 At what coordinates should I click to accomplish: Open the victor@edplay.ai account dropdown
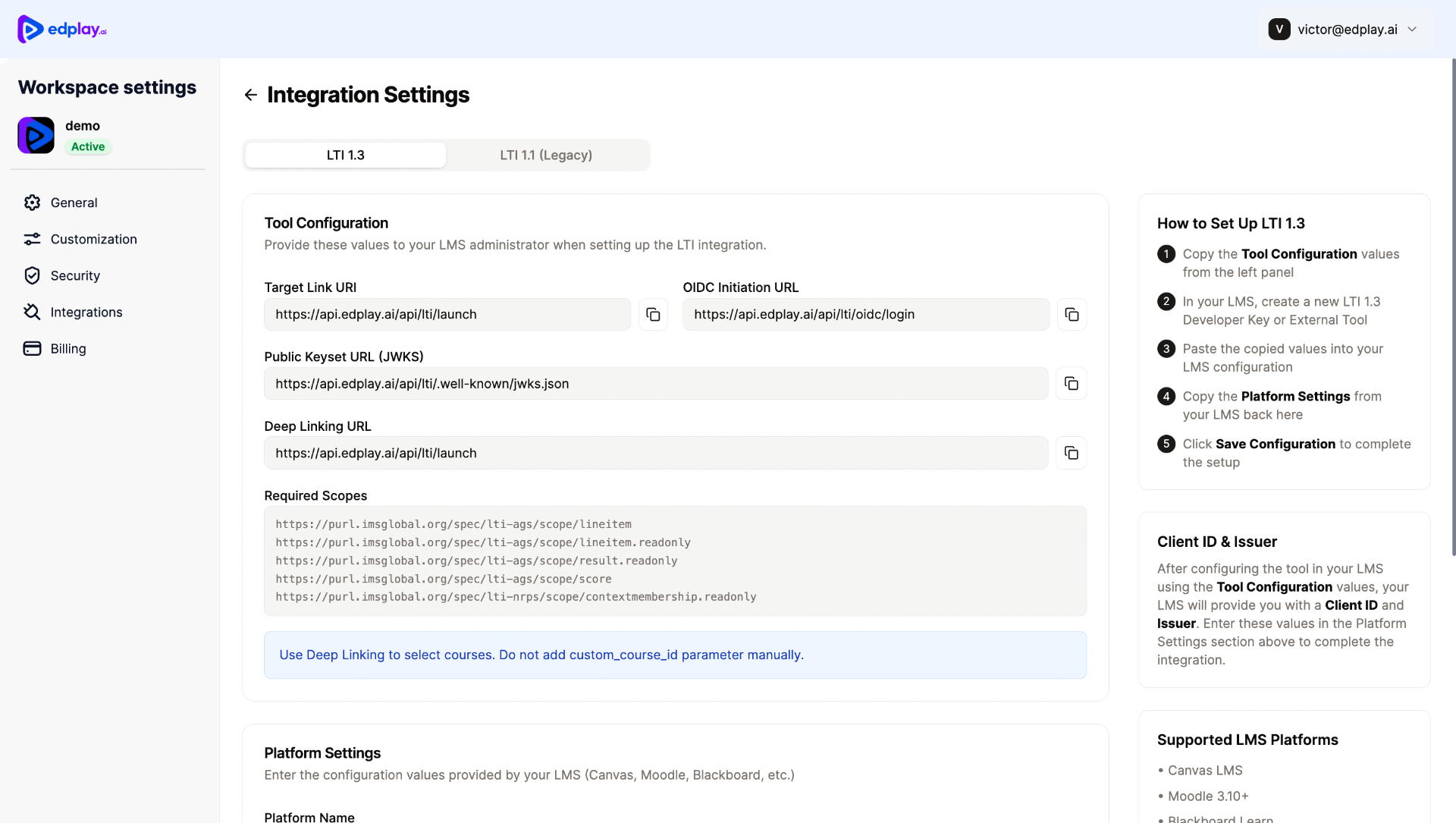coord(1343,29)
